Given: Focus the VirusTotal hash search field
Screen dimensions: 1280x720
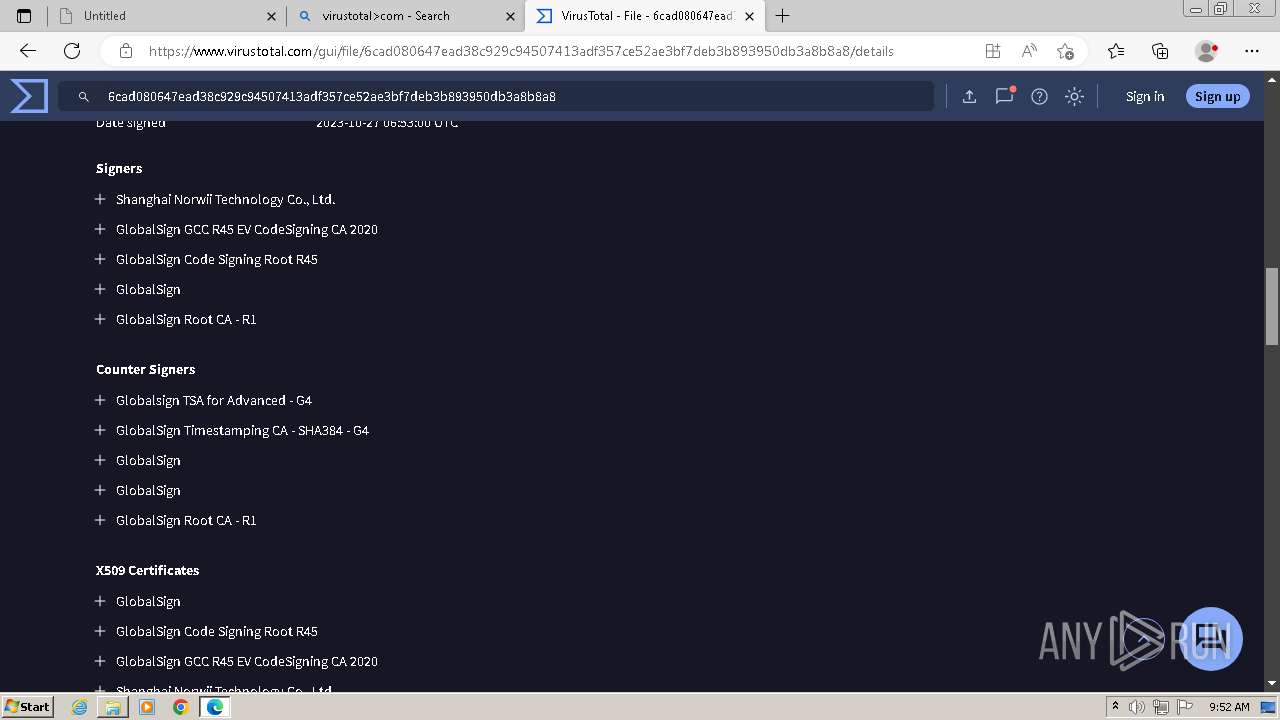Looking at the screenshot, I should [x=496, y=96].
